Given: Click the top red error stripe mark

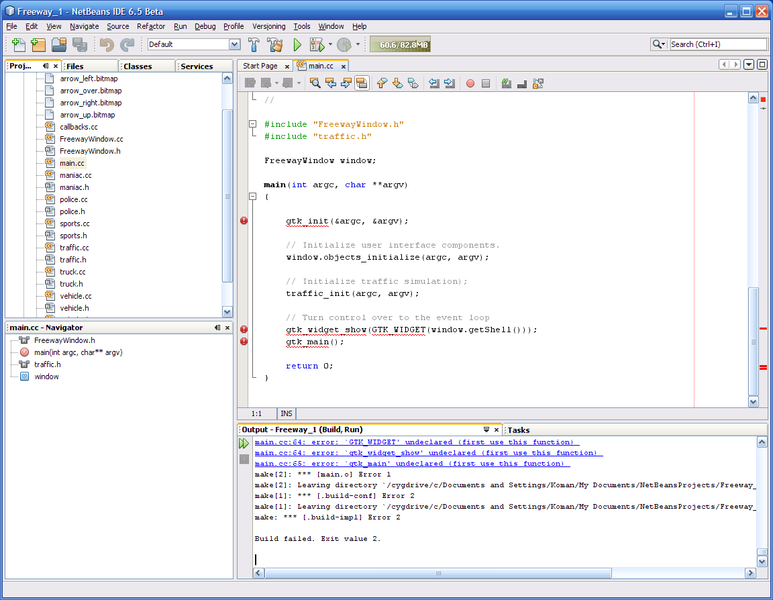Looking at the screenshot, I should [763, 100].
